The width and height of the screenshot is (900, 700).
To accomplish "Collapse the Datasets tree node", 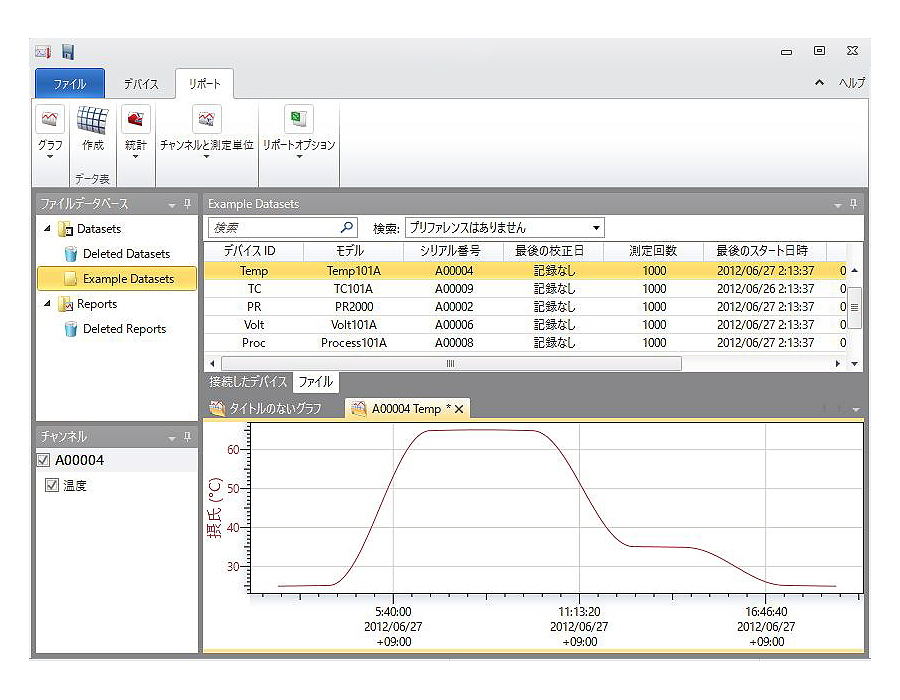I will coord(46,229).
